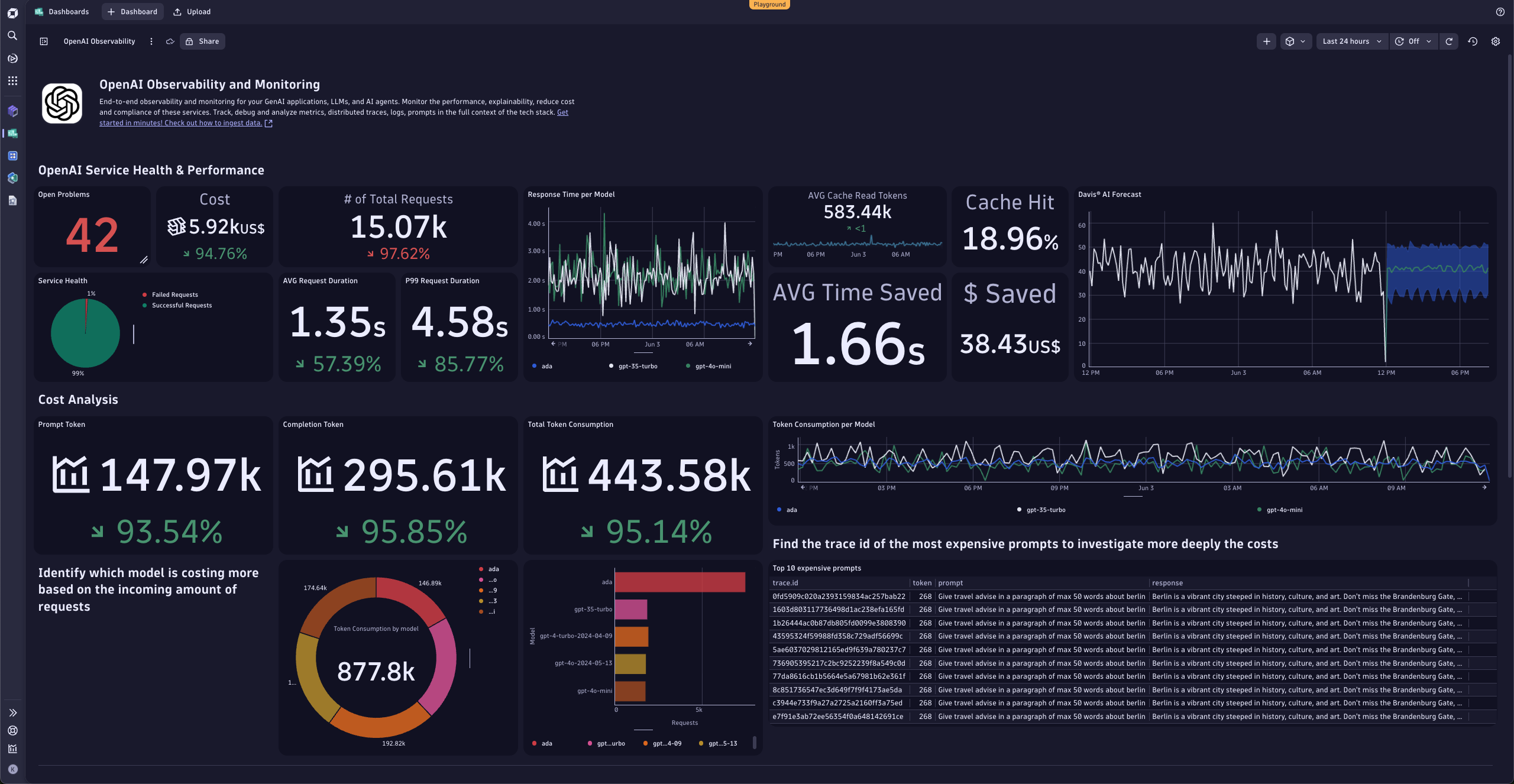Screen dimensions: 1514x784
Task: Toggle ada in Token Consumption per Model legend
Action: (x=787, y=510)
